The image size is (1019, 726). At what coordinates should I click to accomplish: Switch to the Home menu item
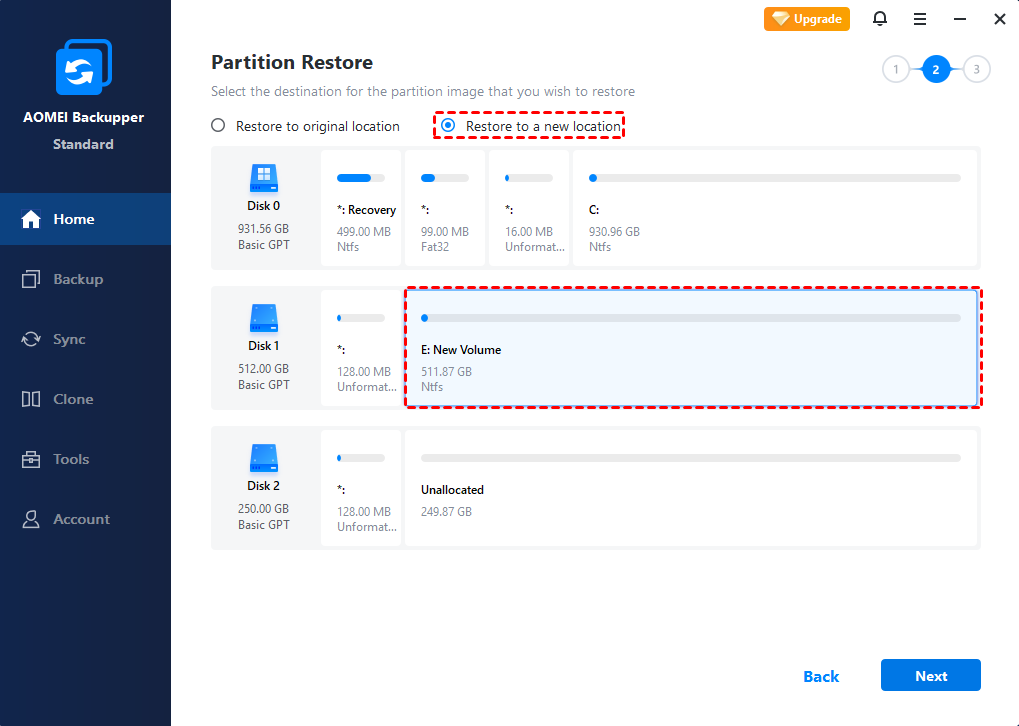click(x=85, y=219)
